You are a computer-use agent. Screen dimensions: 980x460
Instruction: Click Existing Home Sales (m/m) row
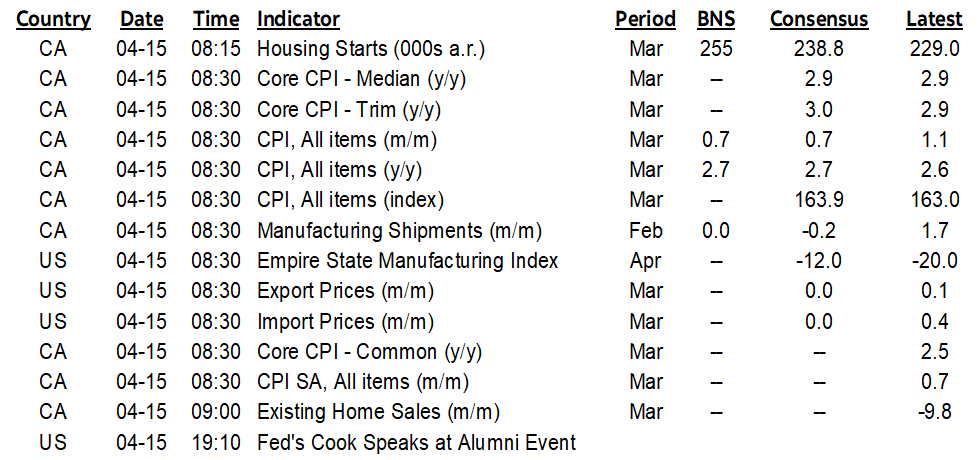pos(378,411)
